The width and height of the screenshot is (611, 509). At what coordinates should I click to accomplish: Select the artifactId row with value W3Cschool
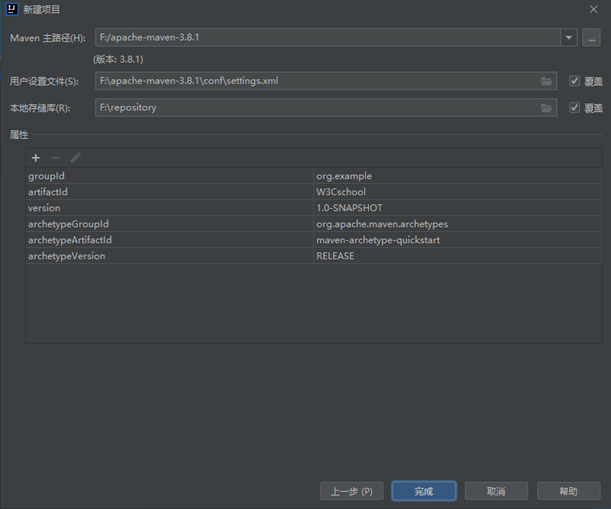170,192
